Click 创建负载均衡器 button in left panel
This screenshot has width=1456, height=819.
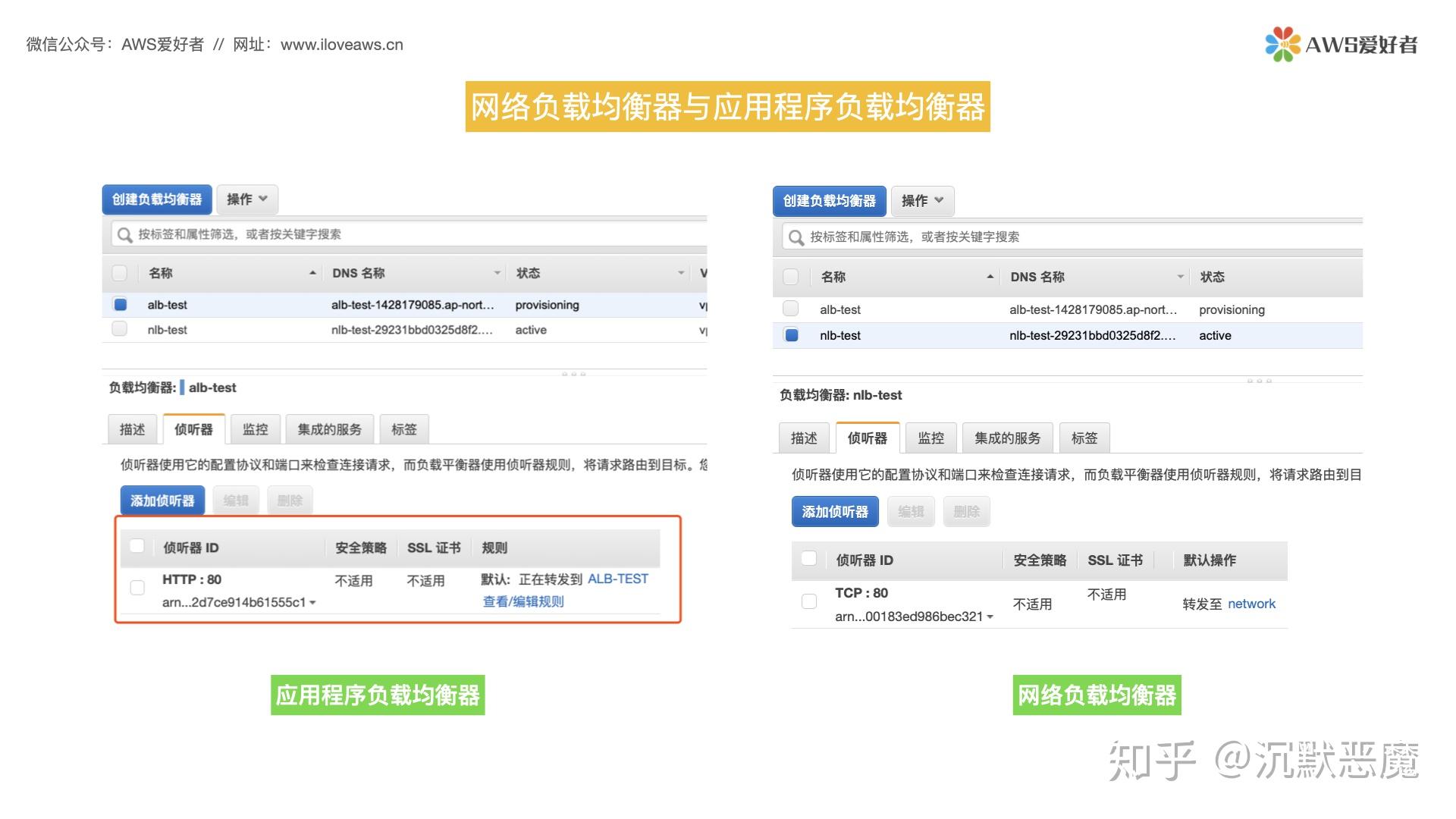pos(157,199)
